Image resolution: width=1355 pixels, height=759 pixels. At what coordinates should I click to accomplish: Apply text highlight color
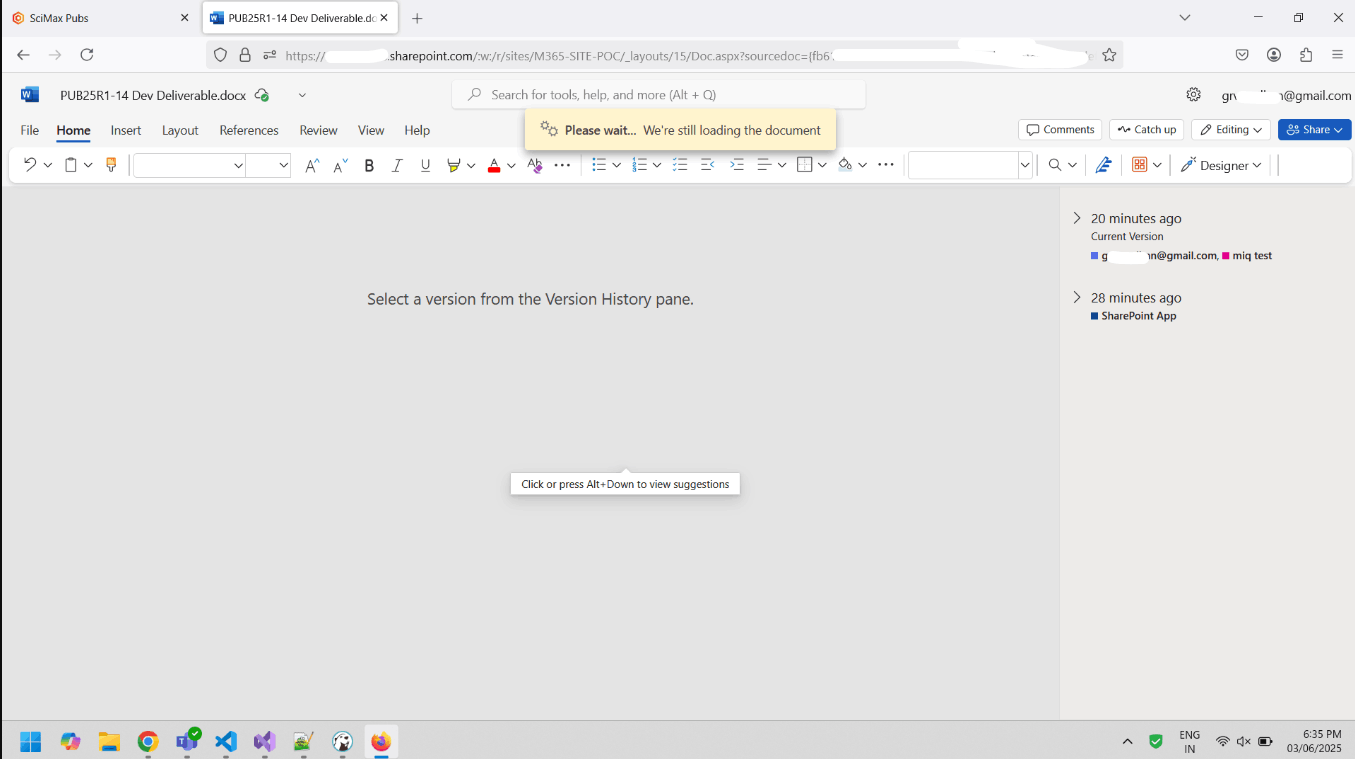pos(455,165)
